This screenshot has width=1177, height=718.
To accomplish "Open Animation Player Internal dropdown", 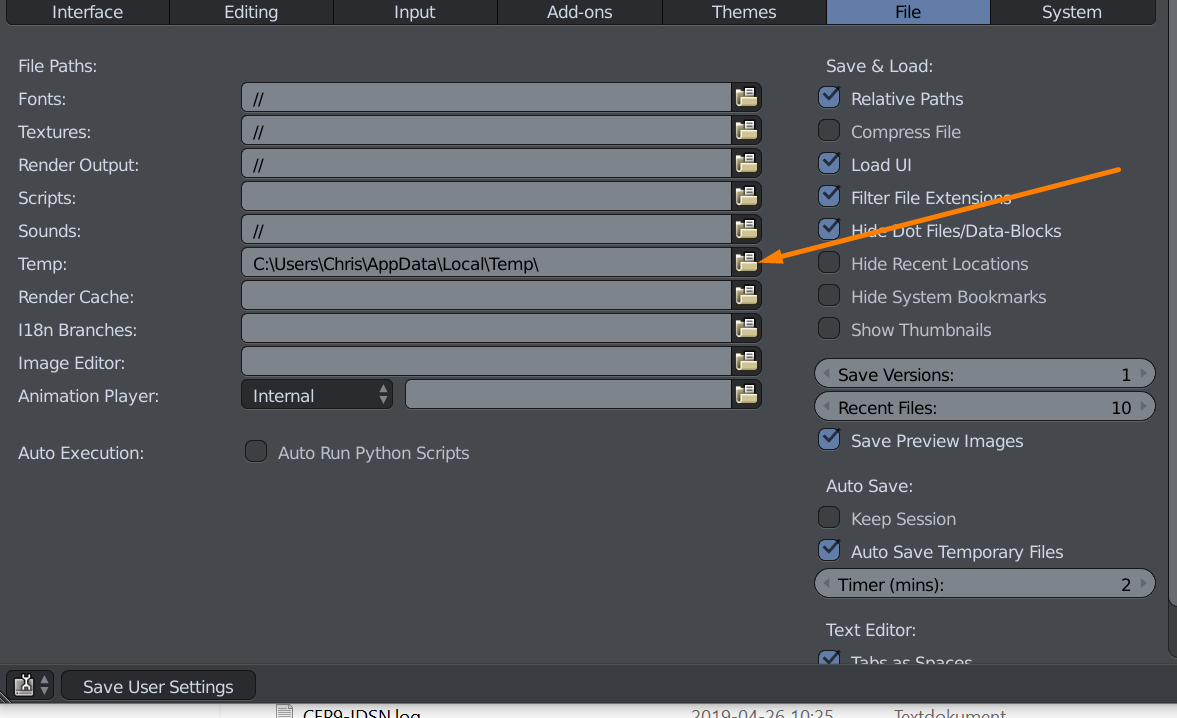I will tap(317, 395).
